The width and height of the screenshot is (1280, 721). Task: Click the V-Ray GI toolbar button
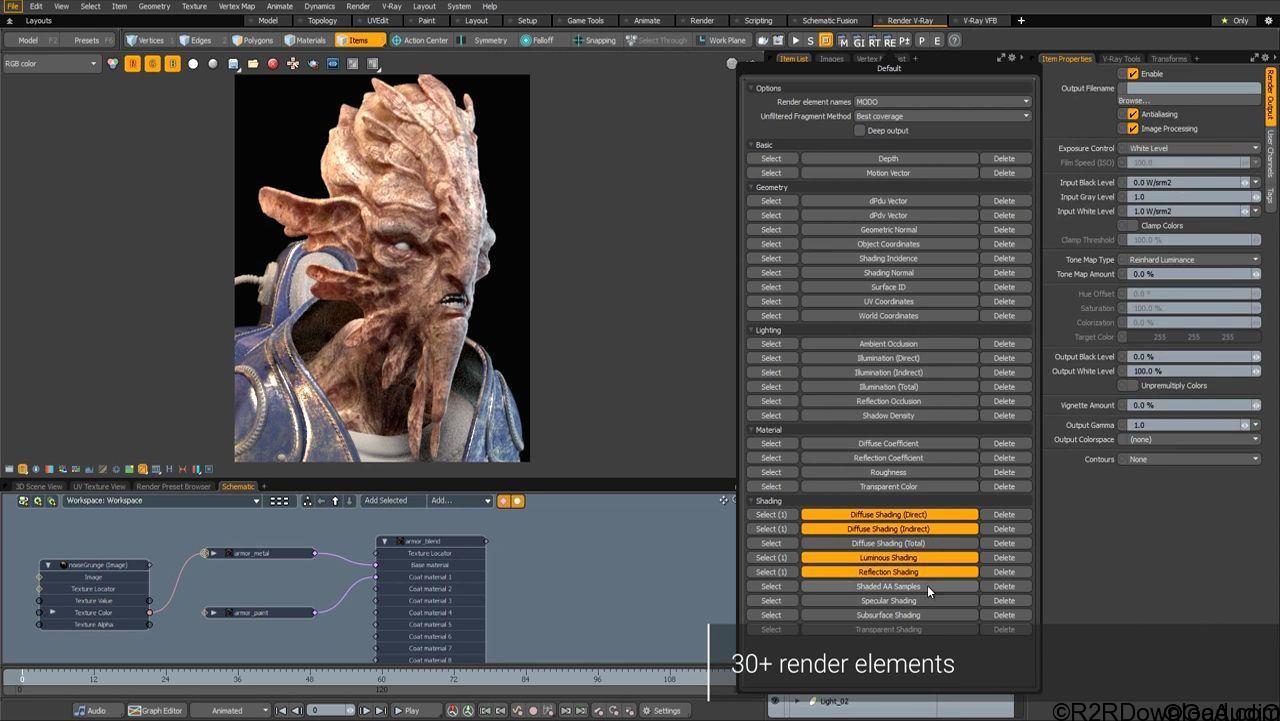(858, 40)
